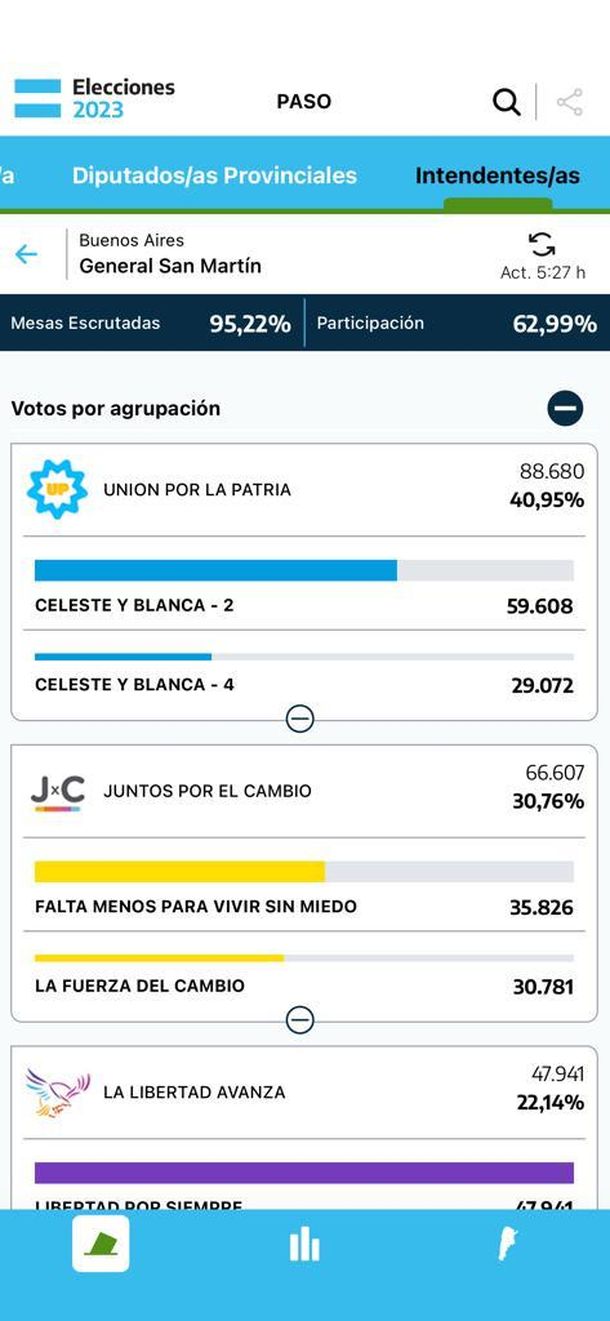610x1321 pixels.
Task: Collapse the Union por la Patria card
Action: [300, 719]
